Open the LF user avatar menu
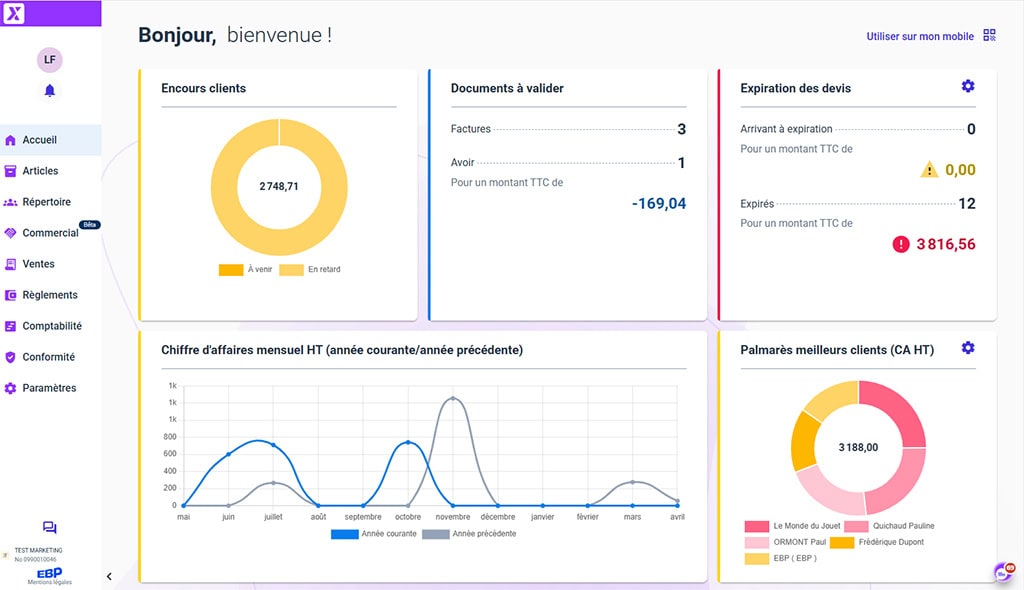 click(x=50, y=59)
